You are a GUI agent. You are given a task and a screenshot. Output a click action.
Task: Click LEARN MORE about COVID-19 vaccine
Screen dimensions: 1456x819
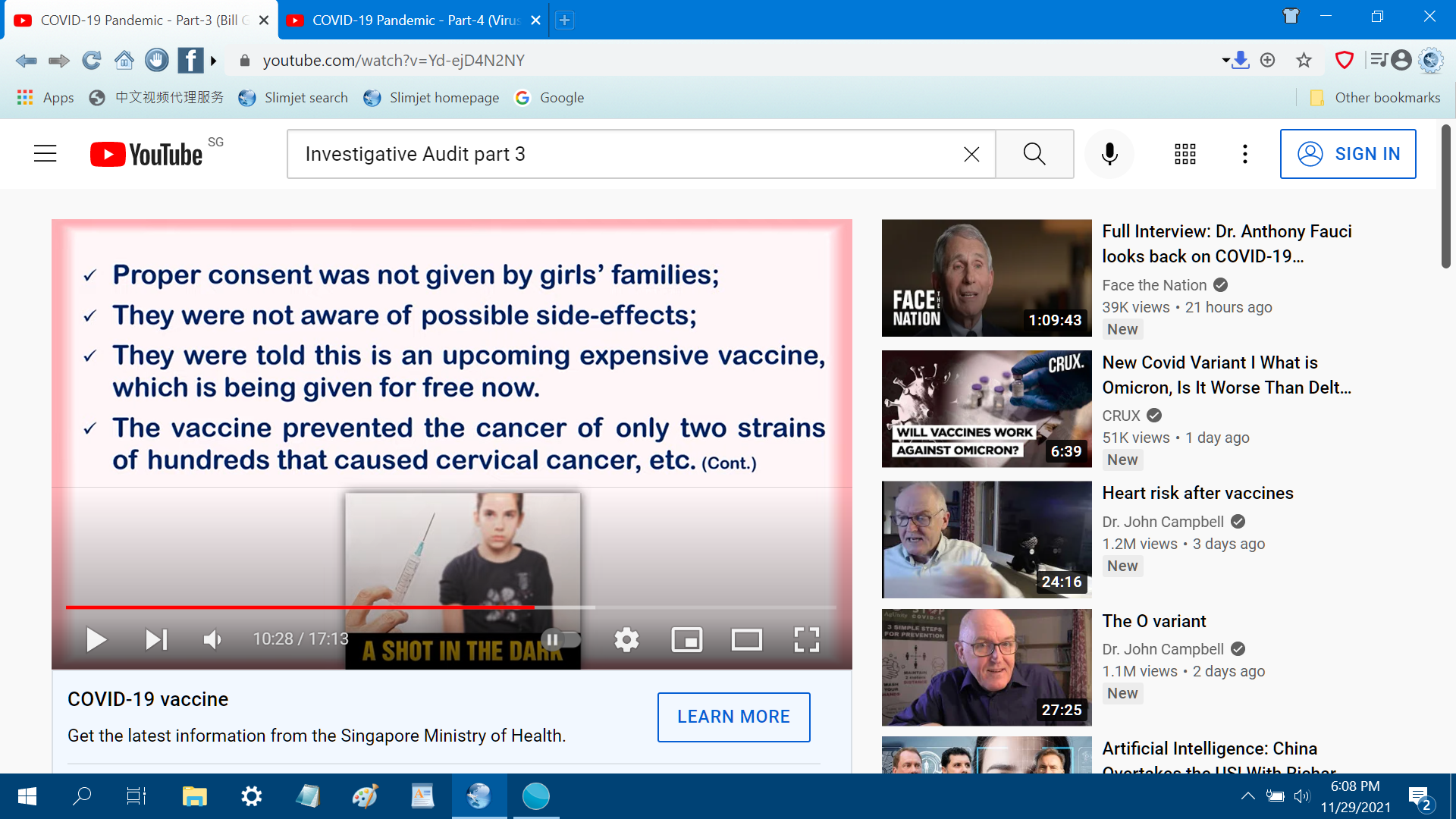pyautogui.click(x=734, y=717)
